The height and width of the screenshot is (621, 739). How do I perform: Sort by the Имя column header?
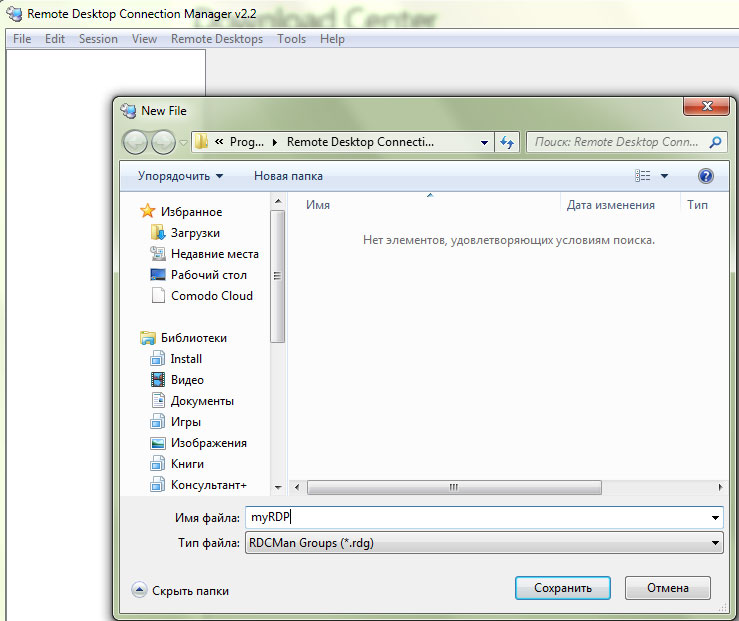pyautogui.click(x=318, y=204)
